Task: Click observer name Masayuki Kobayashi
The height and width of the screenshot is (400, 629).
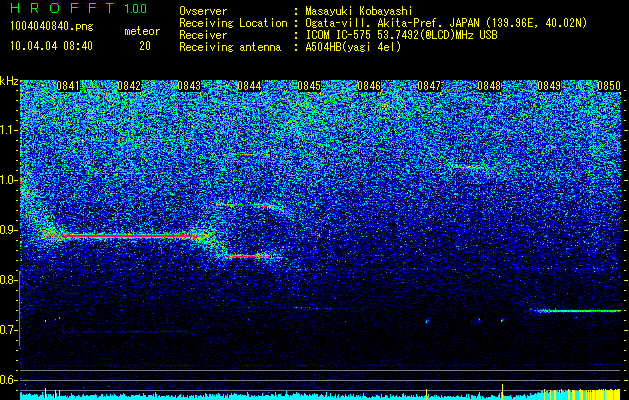Action: [x=359, y=11]
